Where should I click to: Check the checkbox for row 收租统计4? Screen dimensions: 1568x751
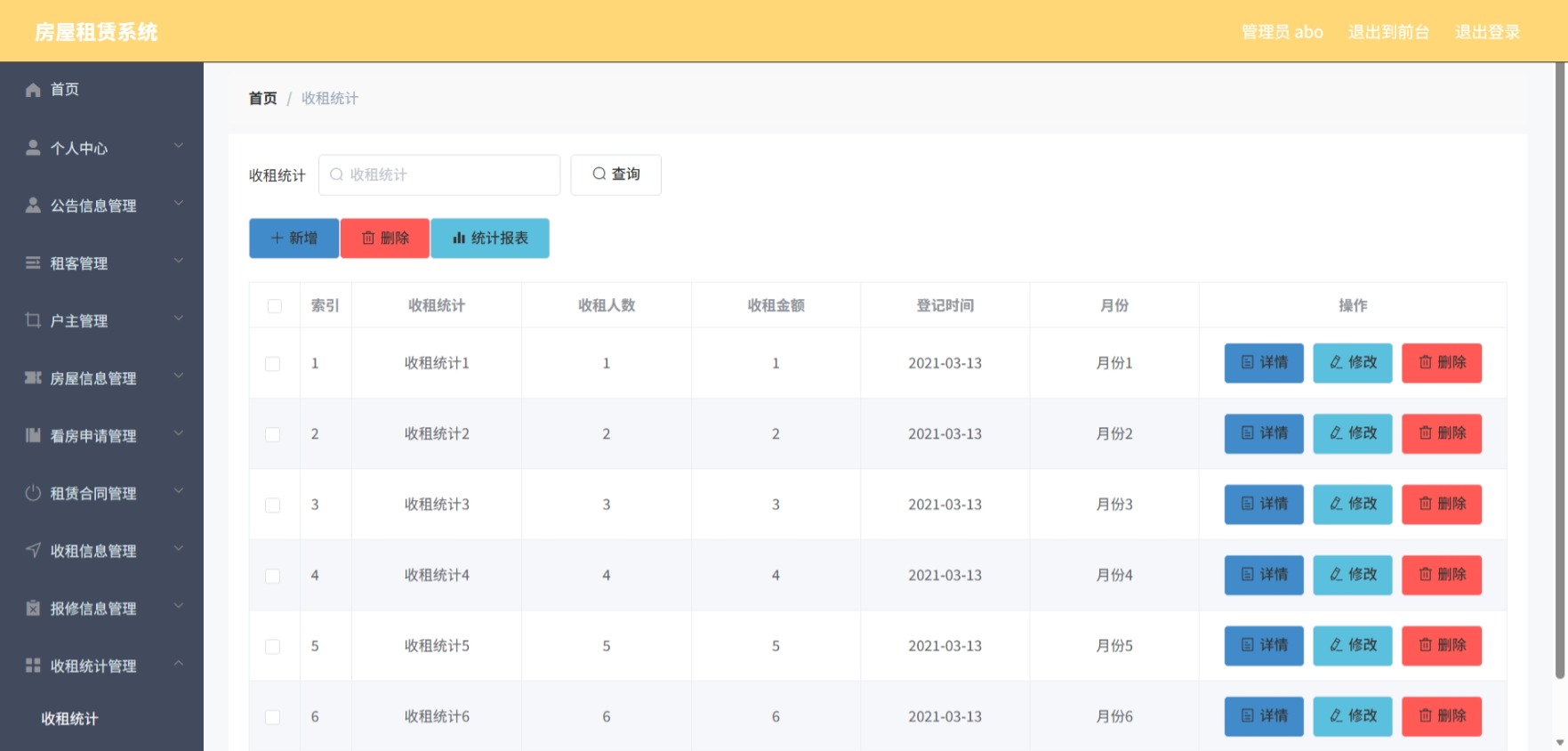[273, 576]
